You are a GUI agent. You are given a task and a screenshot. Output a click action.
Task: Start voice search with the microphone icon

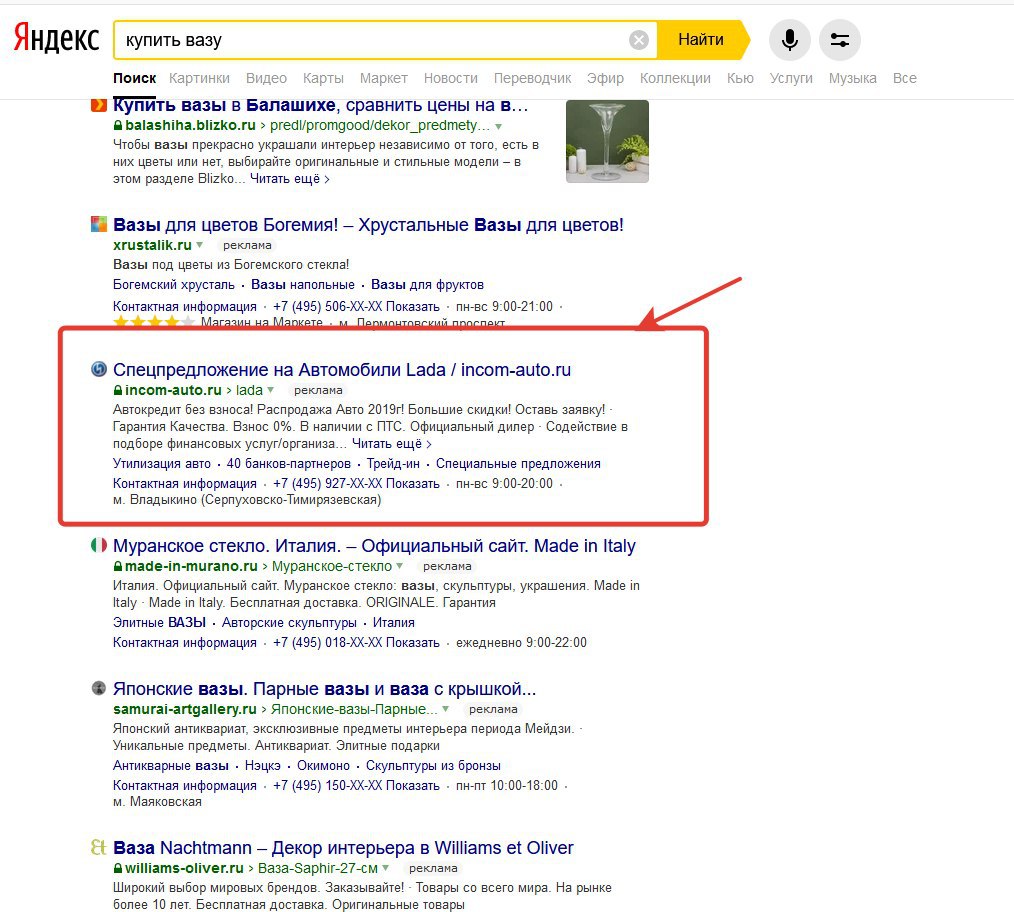[x=789, y=40]
